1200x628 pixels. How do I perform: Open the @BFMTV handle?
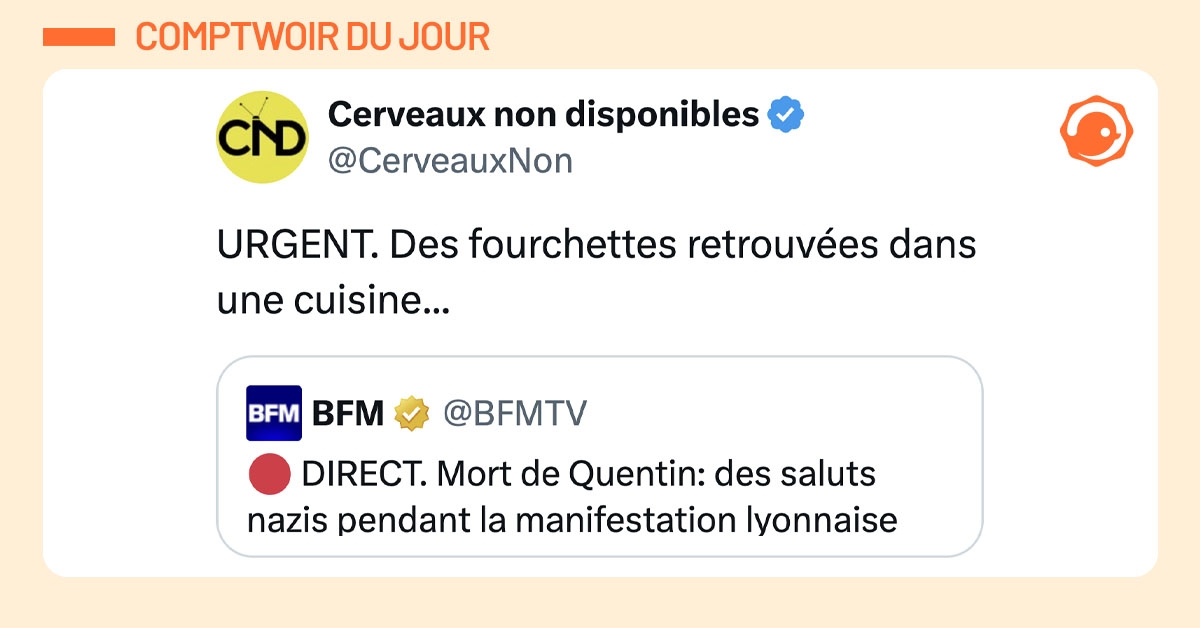pyautogui.click(x=513, y=413)
